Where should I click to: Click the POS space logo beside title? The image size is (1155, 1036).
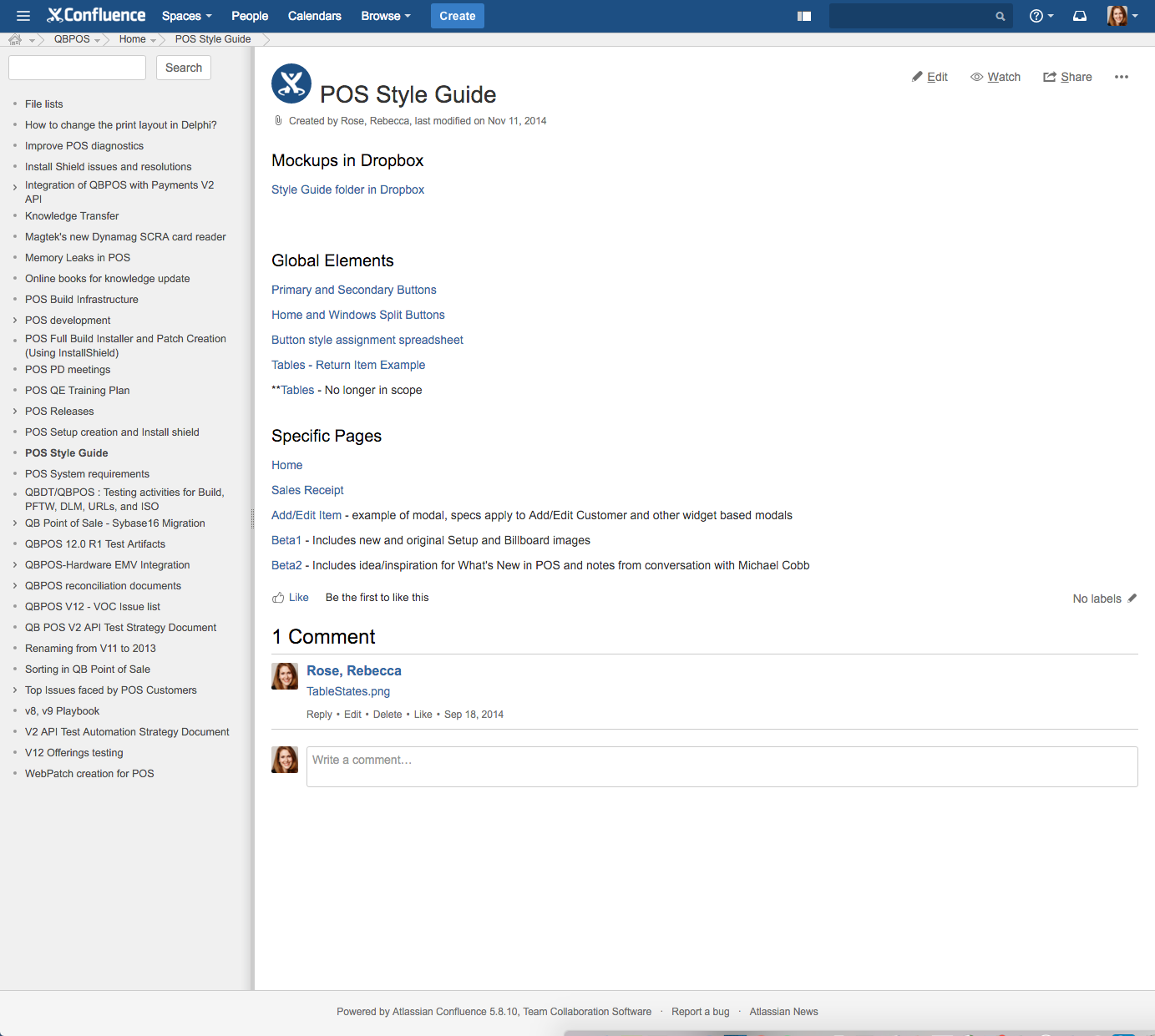291,83
